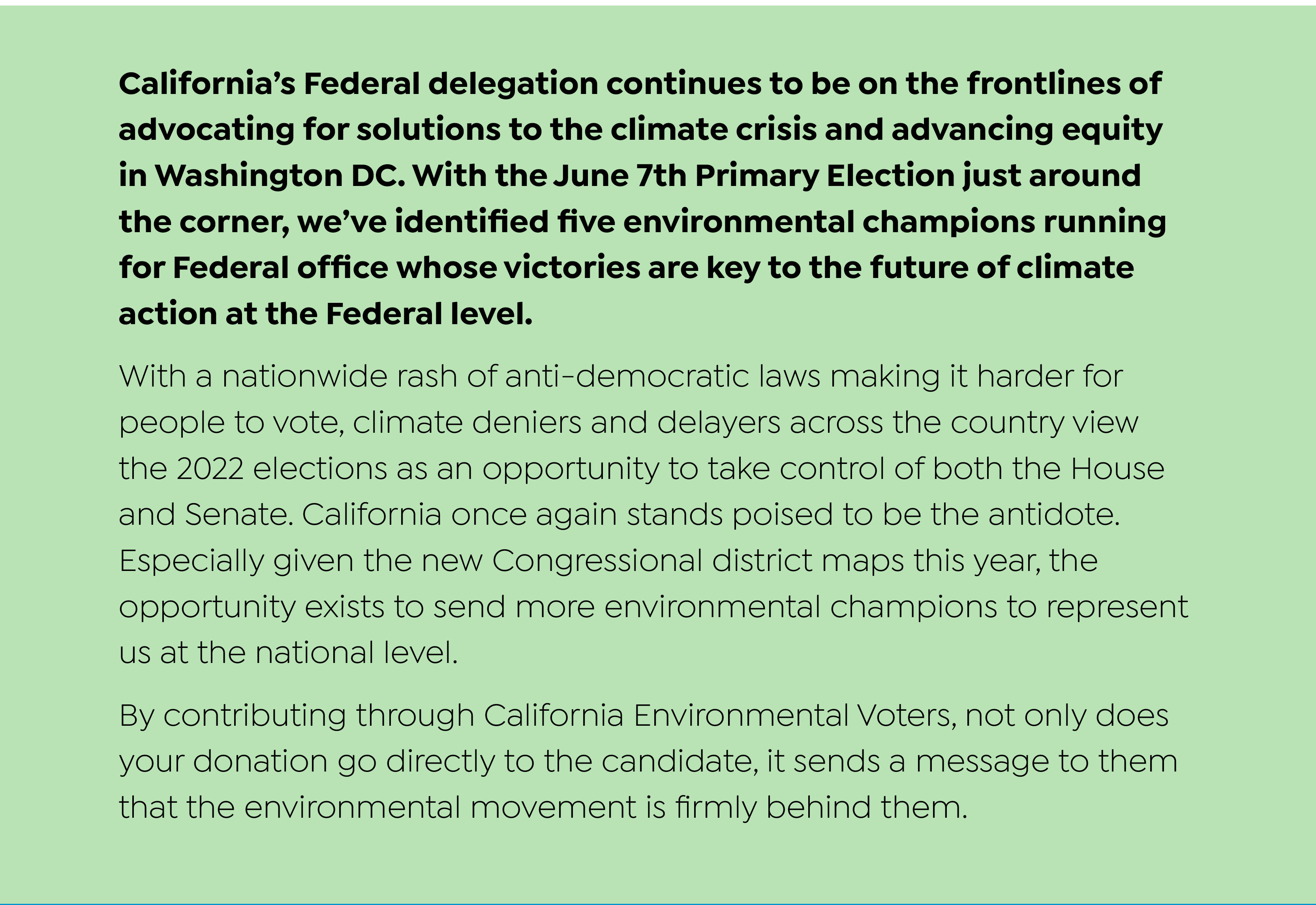Click the words "California's Federal delegation"
This screenshot has height=905, width=1316.
click(359, 84)
